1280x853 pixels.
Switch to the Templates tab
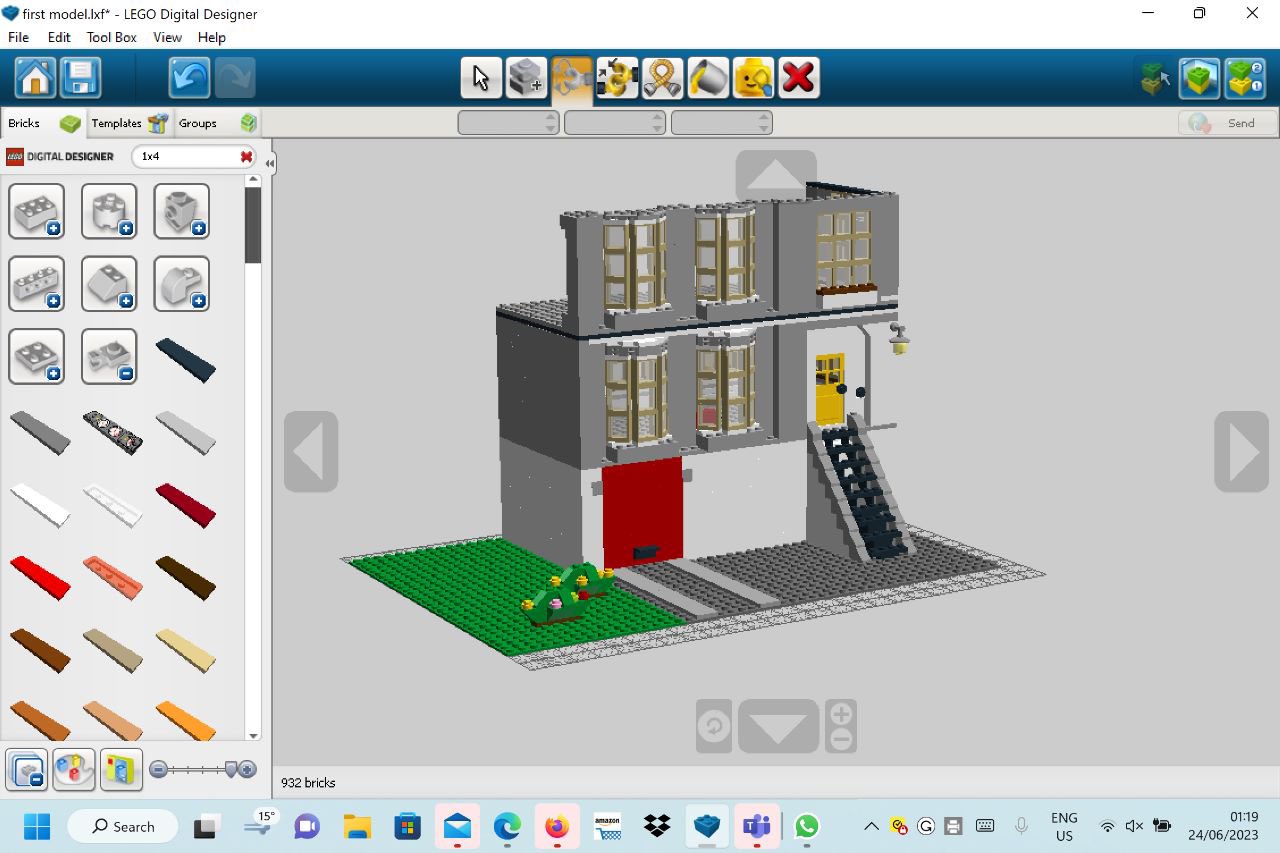[129, 123]
